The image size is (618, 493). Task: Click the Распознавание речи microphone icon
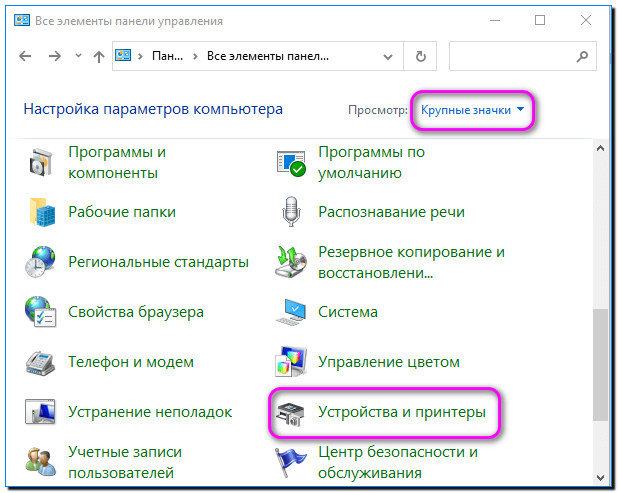(291, 212)
